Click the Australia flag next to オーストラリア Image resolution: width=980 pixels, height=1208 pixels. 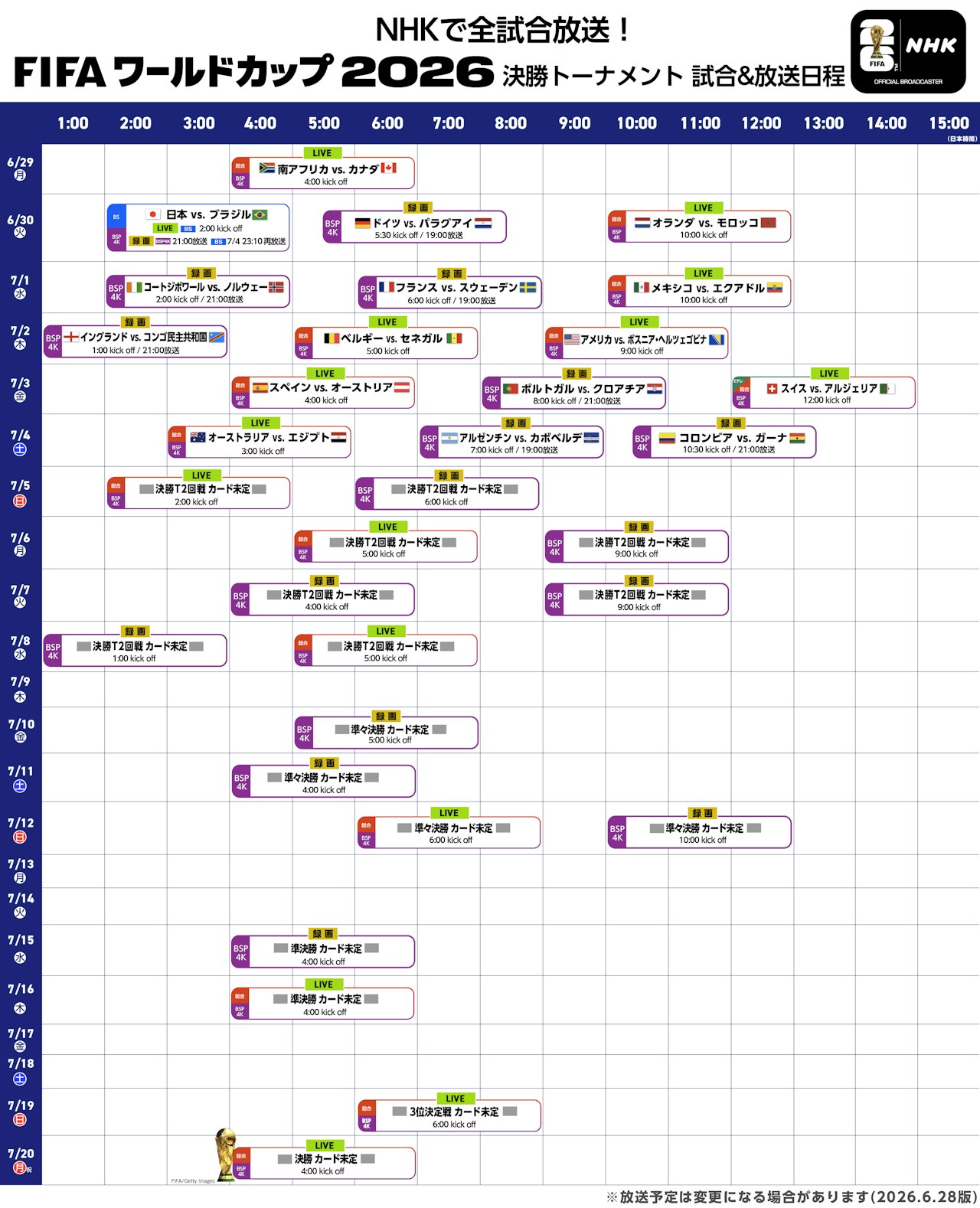point(198,437)
